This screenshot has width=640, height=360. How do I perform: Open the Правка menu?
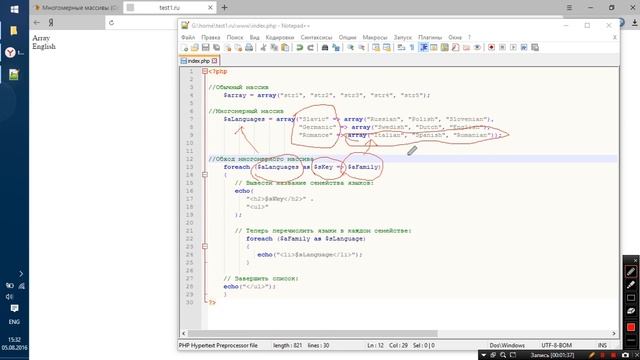211,37
